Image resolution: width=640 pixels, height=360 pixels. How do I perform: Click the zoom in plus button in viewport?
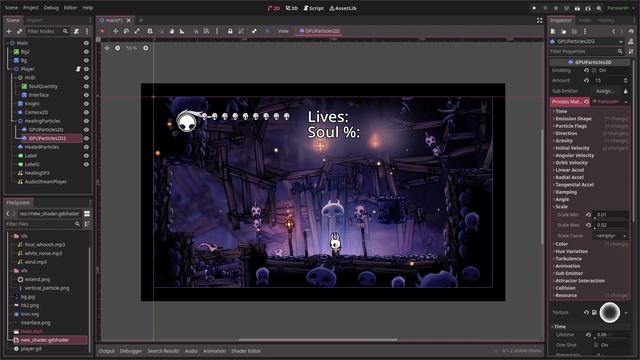[146, 48]
